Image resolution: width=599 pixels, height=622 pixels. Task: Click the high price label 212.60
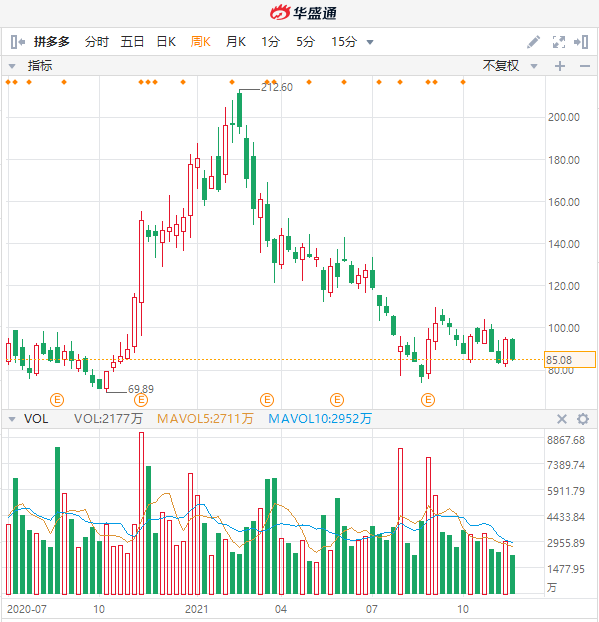pyautogui.click(x=276, y=87)
